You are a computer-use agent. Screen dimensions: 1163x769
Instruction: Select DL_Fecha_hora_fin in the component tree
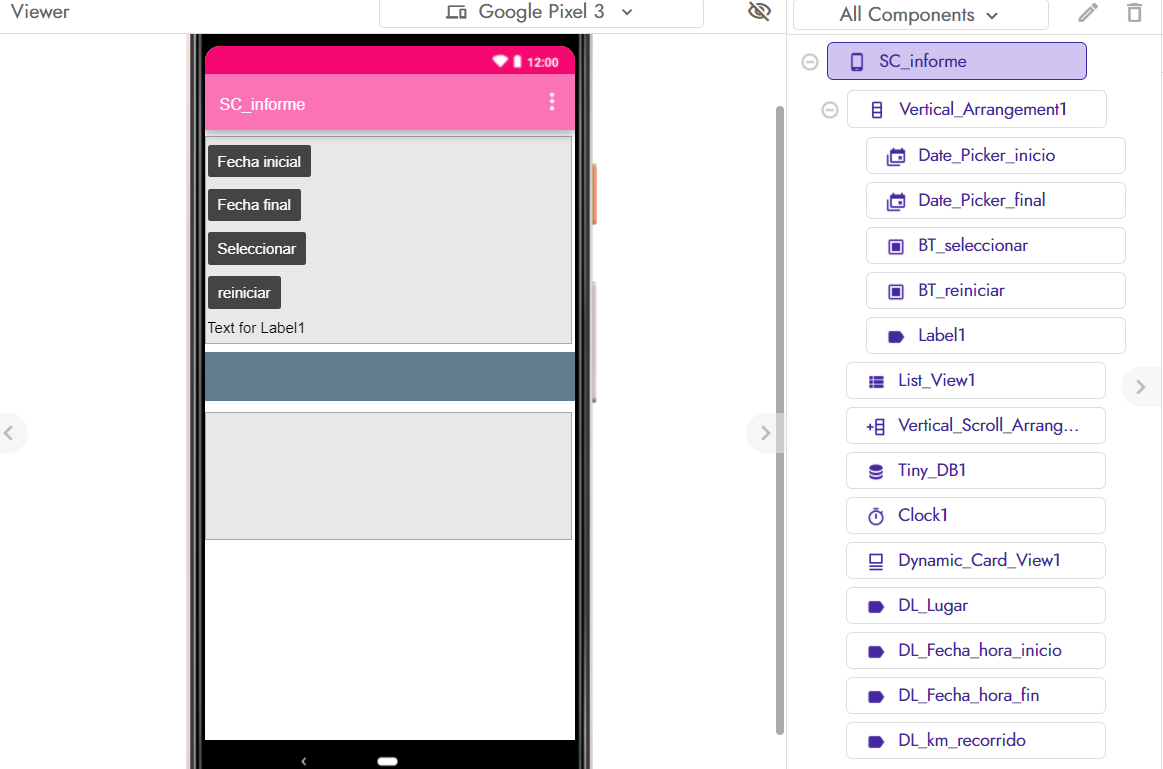(975, 695)
